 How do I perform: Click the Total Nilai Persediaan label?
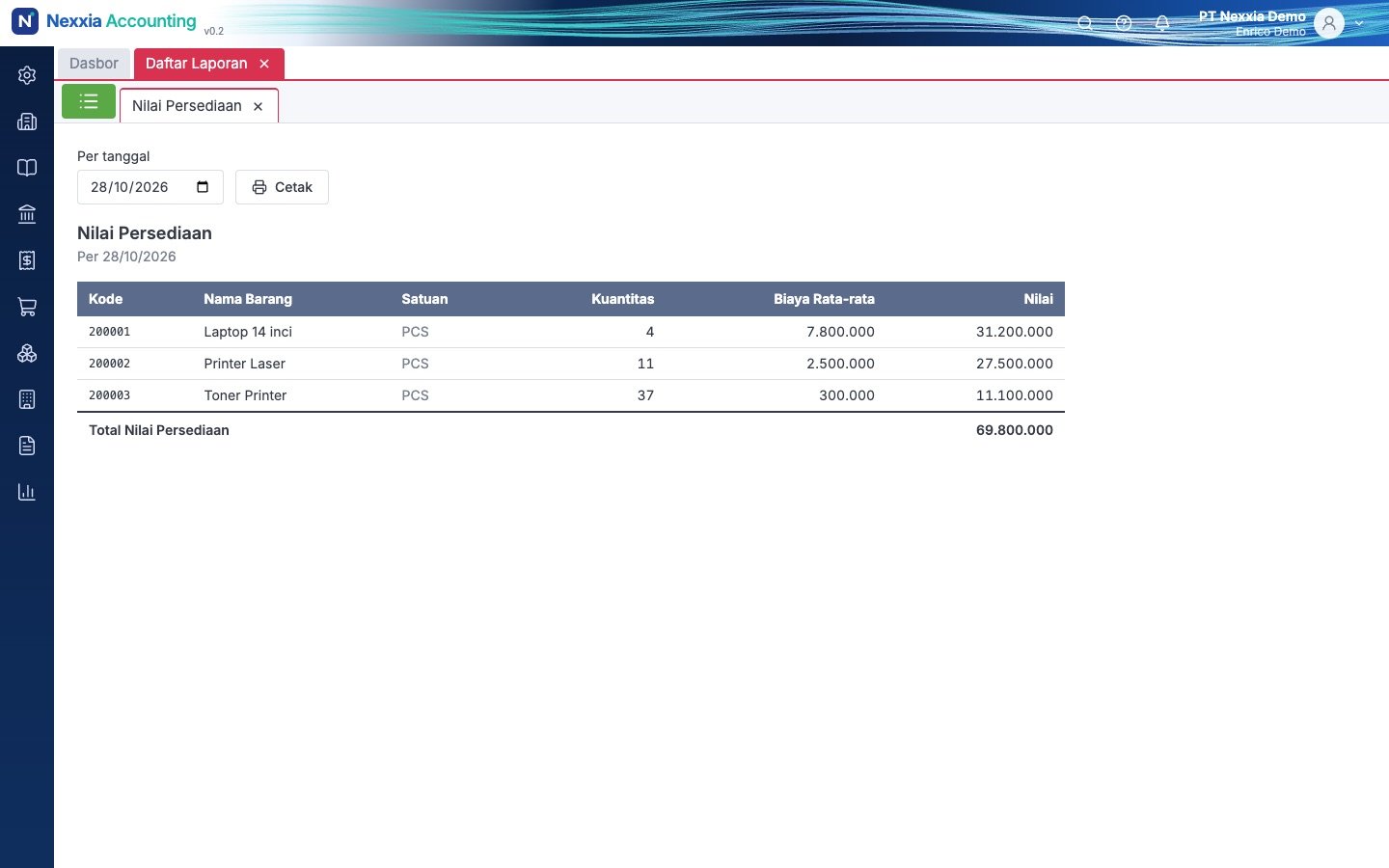(159, 430)
